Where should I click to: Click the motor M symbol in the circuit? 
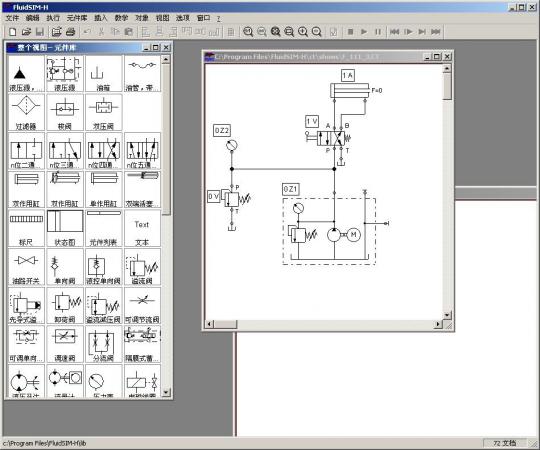(353, 235)
